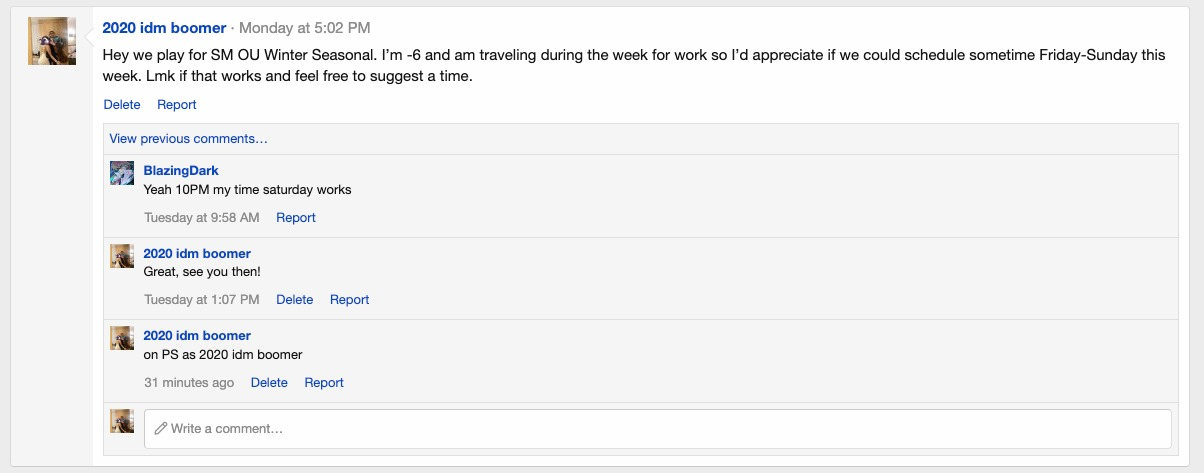Open the BlazingDark username link
The width and height of the screenshot is (1204, 473).
coord(181,171)
